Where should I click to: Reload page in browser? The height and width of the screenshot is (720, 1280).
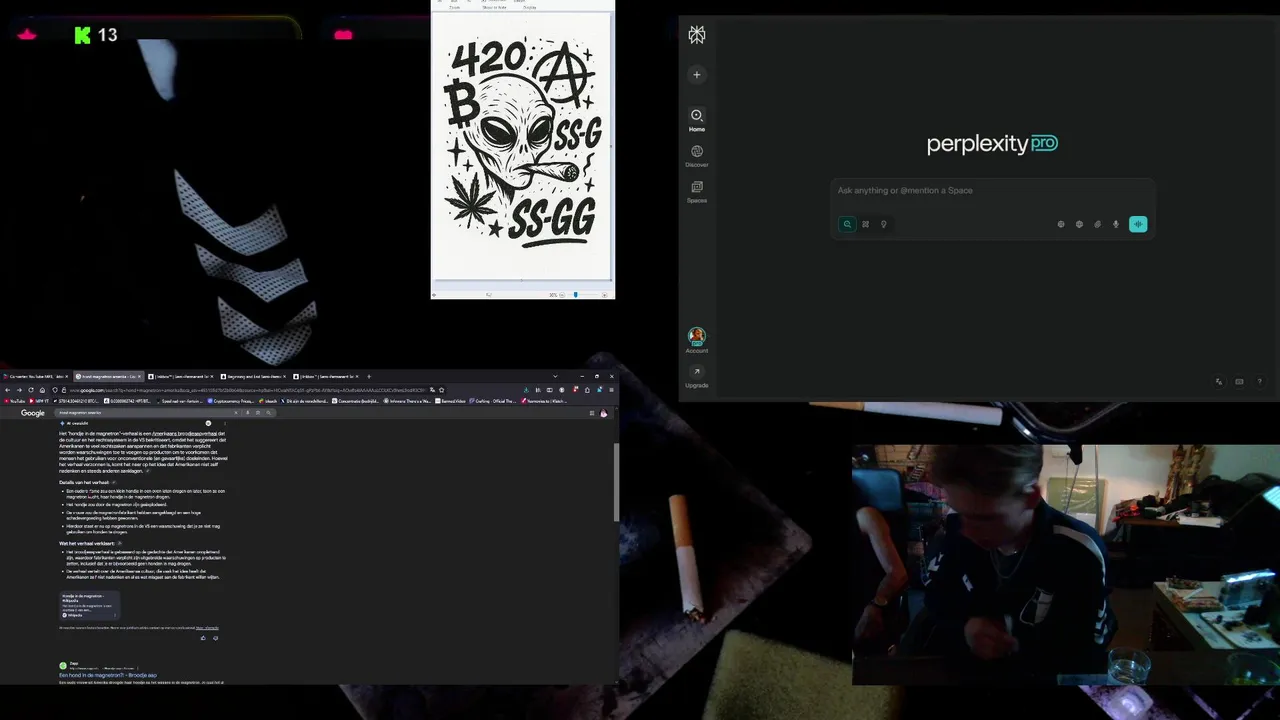[x=30, y=390]
